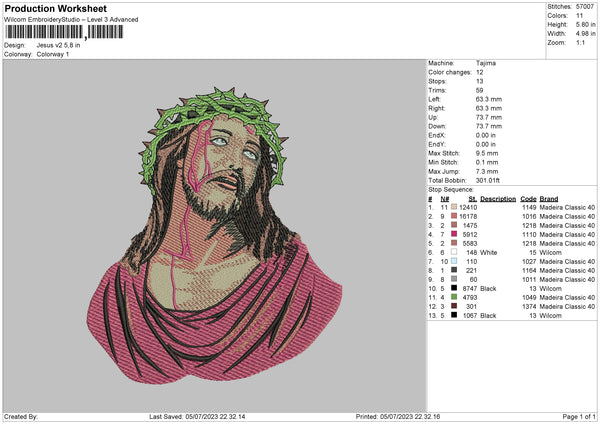Click the 'Min Stitch:' value 0.1 mm
This screenshot has height=424, width=600.
[x=487, y=162]
